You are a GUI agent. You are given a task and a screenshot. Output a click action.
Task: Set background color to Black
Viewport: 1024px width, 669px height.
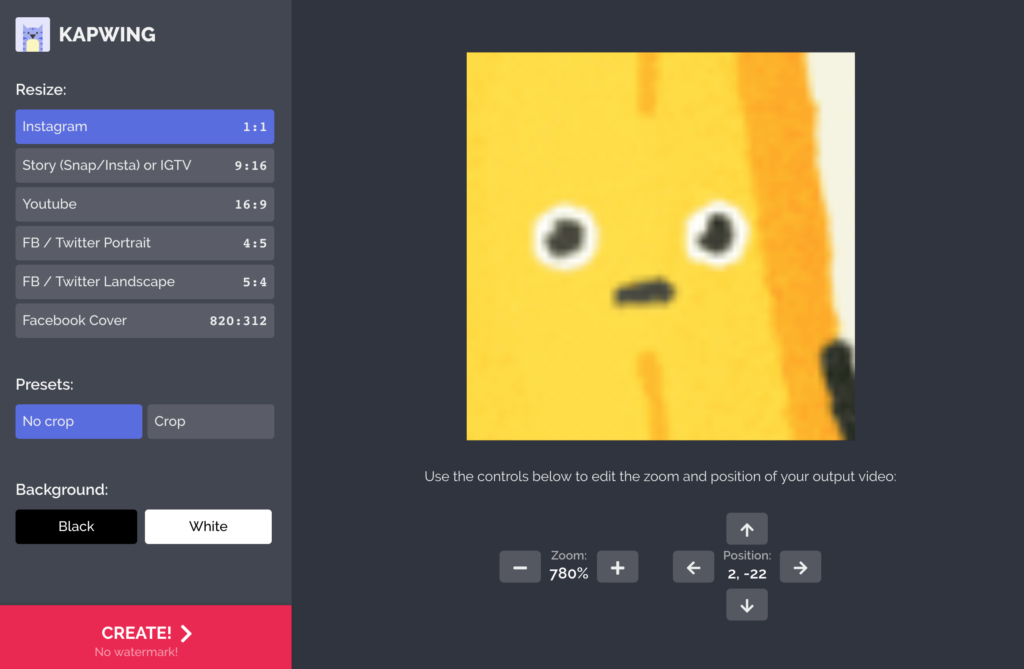(x=76, y=527)
